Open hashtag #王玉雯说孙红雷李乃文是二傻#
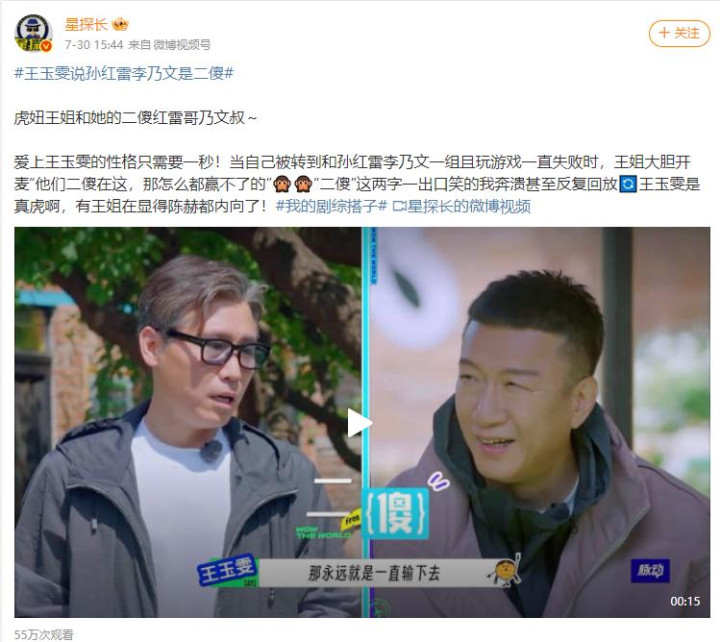Image resolution: width=720 pixels, height=642 pixels. pyautogui.click(x=124, y=73)
